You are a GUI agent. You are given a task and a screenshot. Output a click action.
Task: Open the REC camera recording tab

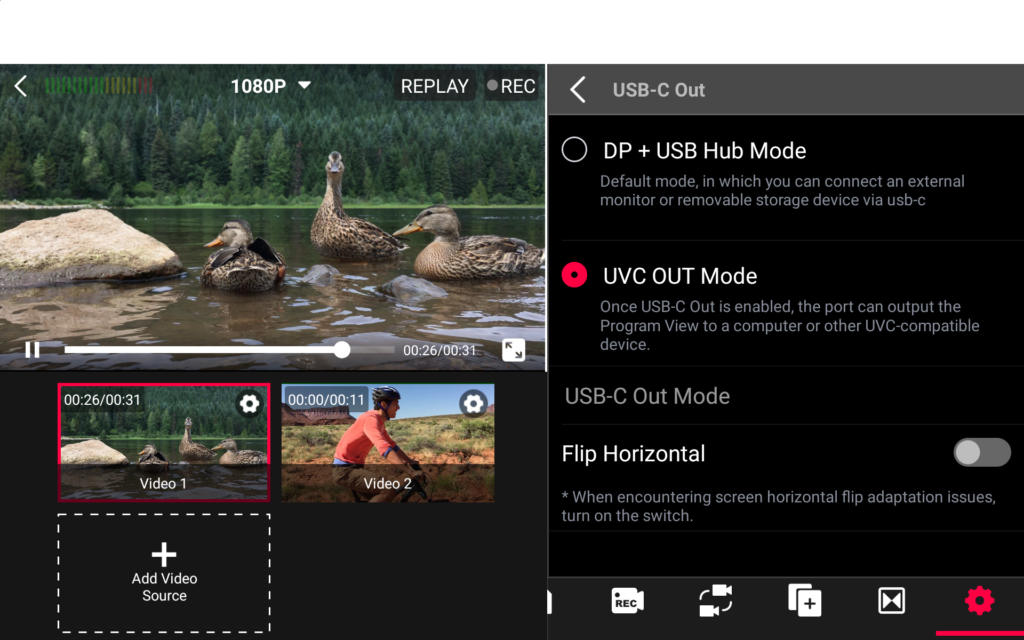pos(627,601)
